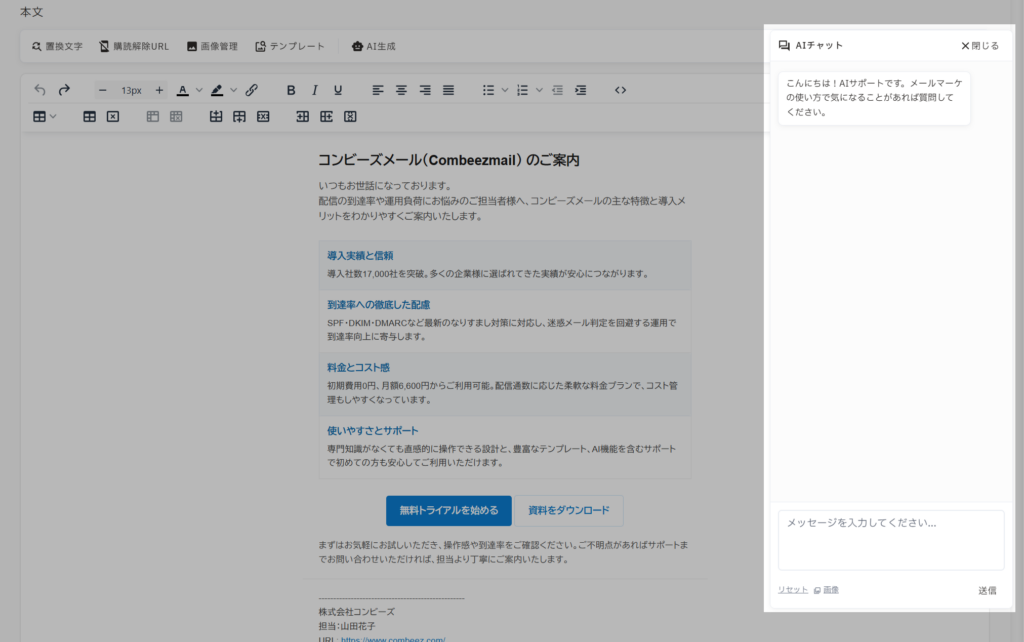Open source code view icon
1024x642 pixels.
coord(620,90)
